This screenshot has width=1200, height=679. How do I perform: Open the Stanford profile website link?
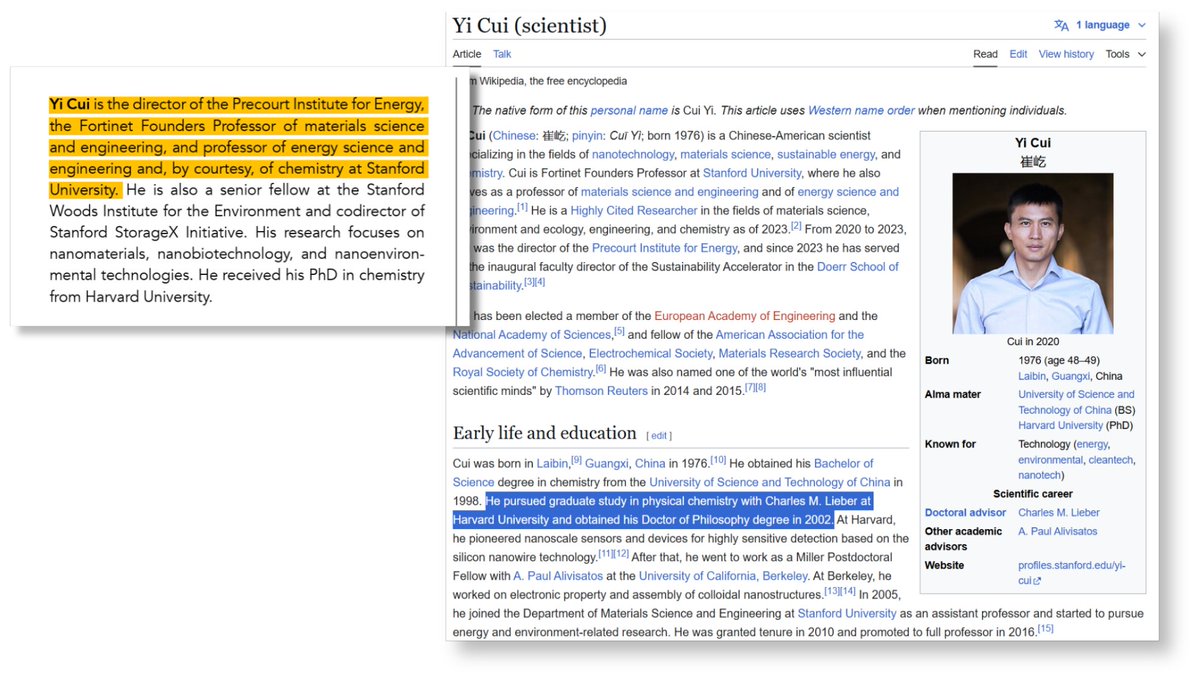(1071, 572)
